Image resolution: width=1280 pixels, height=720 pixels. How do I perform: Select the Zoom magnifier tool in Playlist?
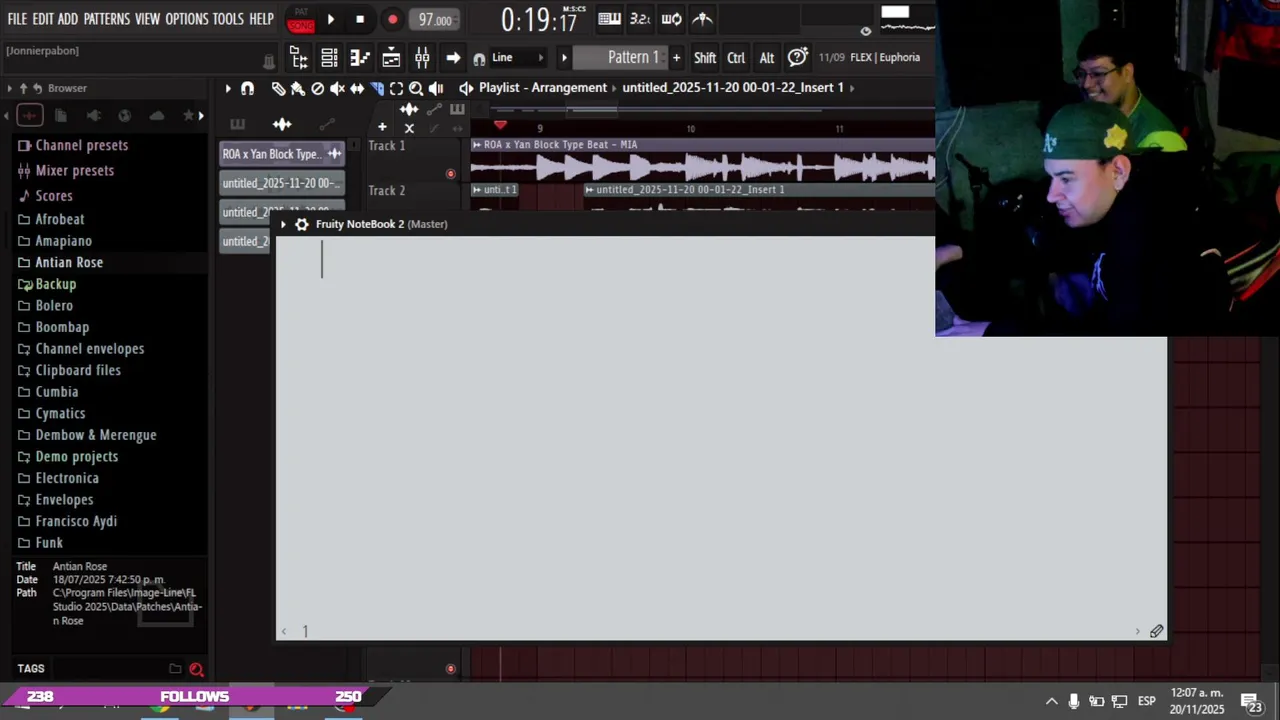(x=416, y=88)
